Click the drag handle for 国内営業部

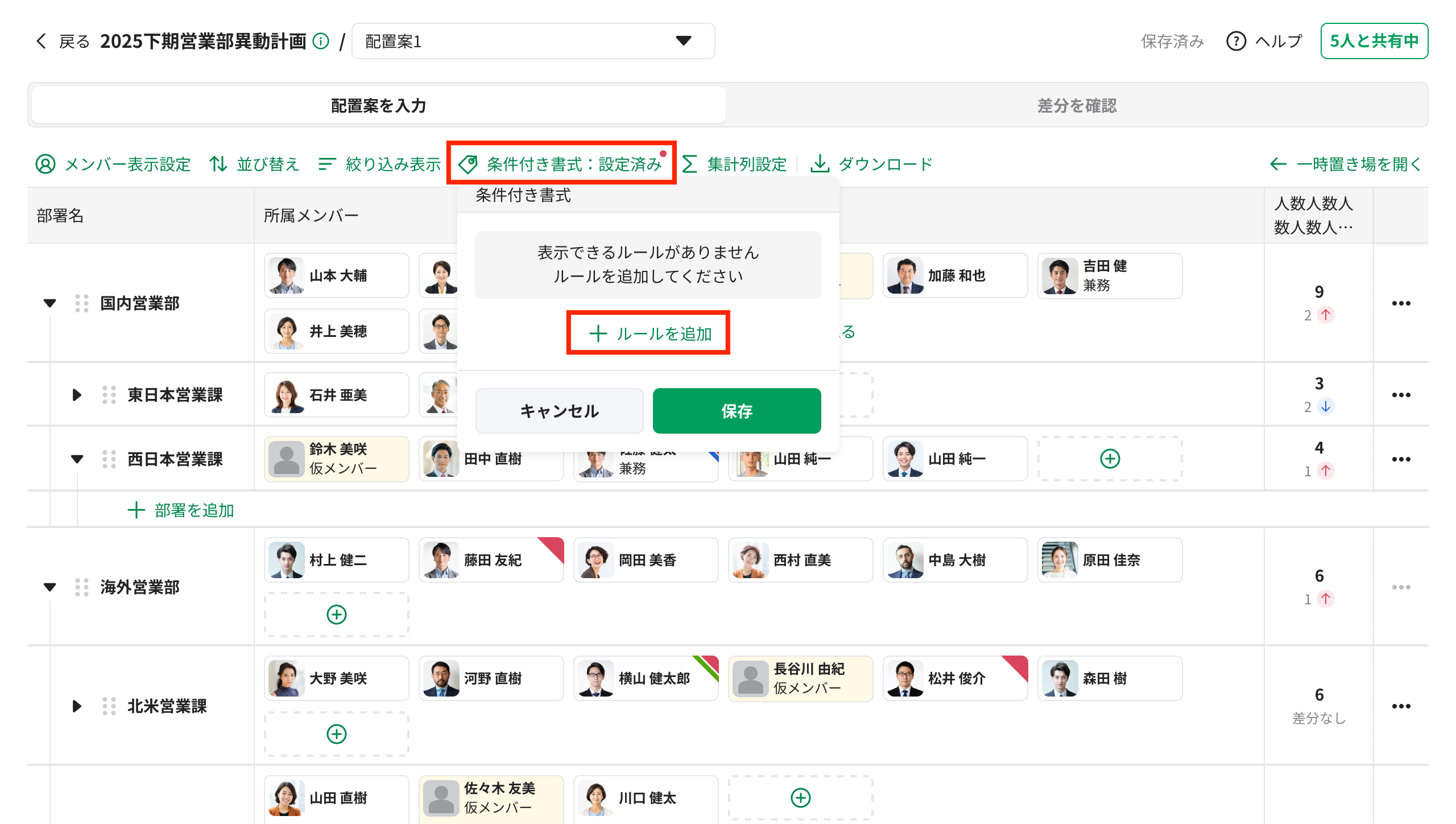[82, 303]
